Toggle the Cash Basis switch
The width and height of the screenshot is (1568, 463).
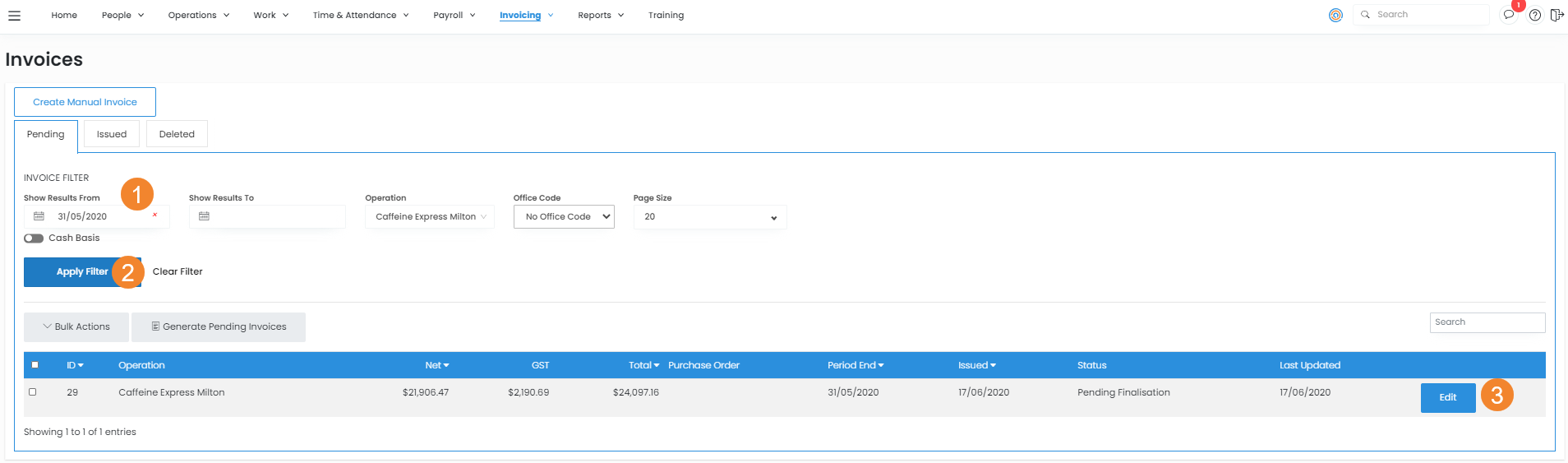(x=34, y=238)
